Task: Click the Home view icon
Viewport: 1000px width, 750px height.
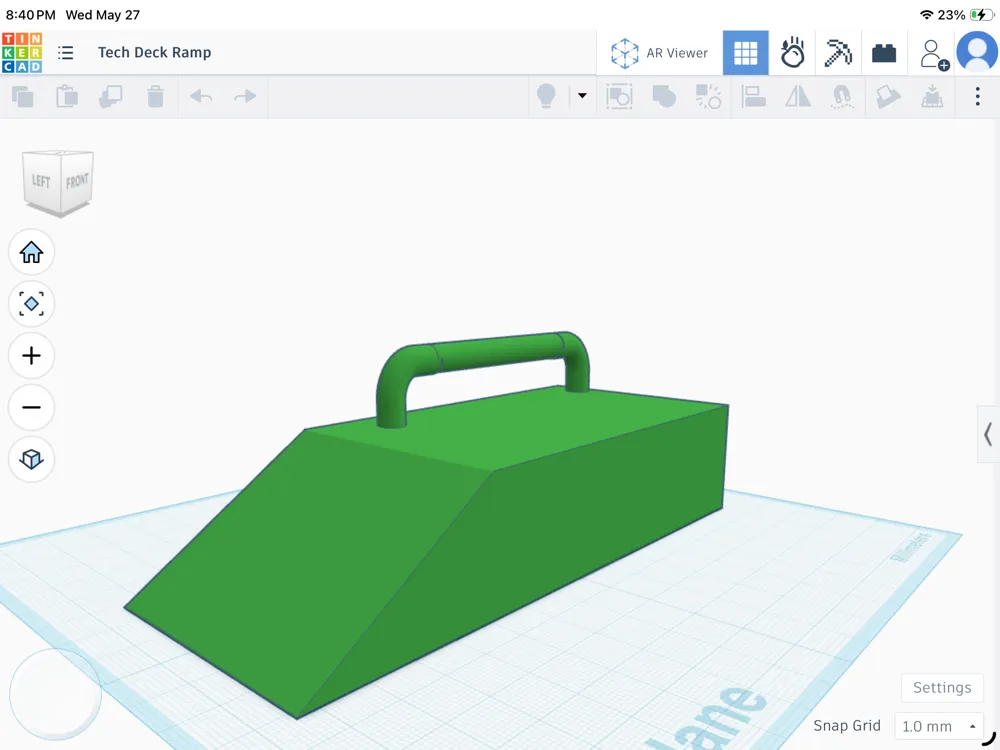Action: click(x=31, y=253)
